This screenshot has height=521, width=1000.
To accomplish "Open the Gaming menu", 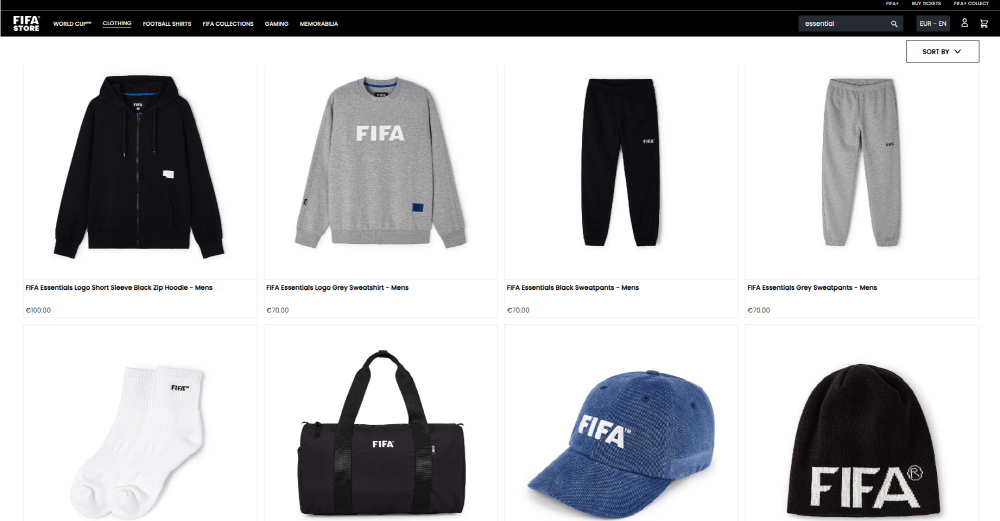I will 276,24.
